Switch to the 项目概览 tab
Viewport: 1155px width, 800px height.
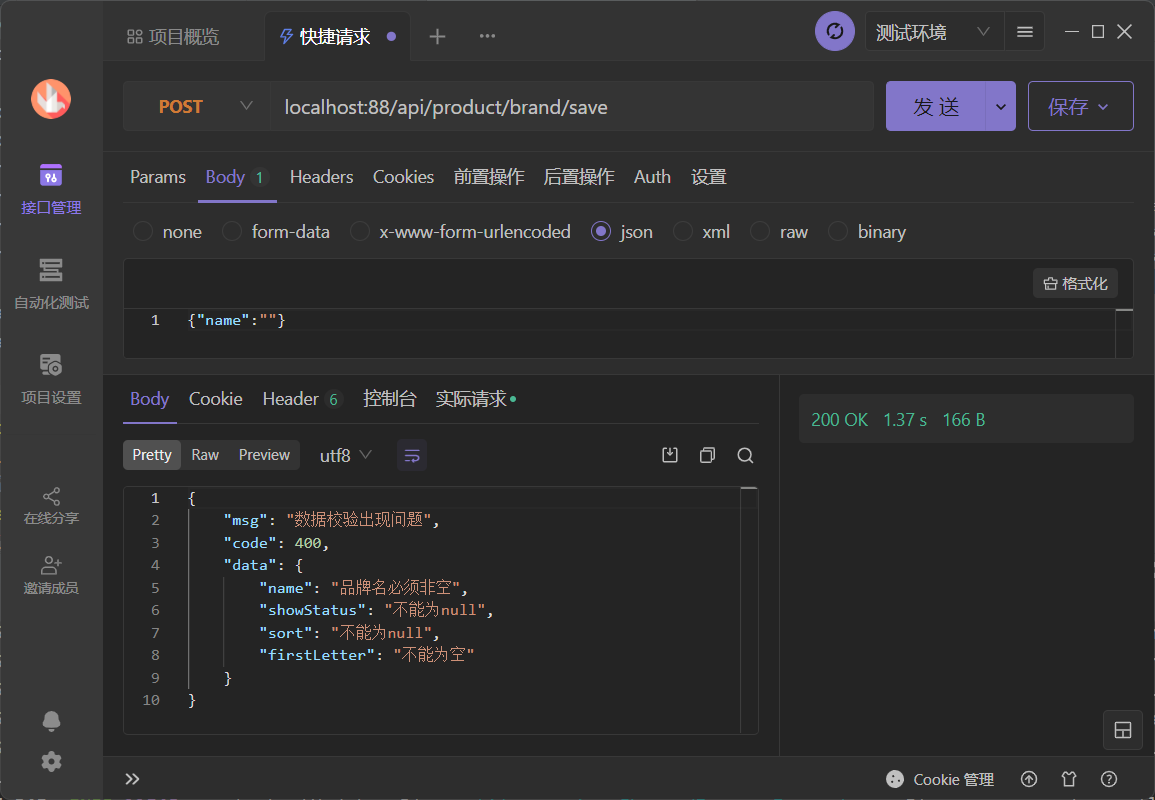tap(173, 36)
